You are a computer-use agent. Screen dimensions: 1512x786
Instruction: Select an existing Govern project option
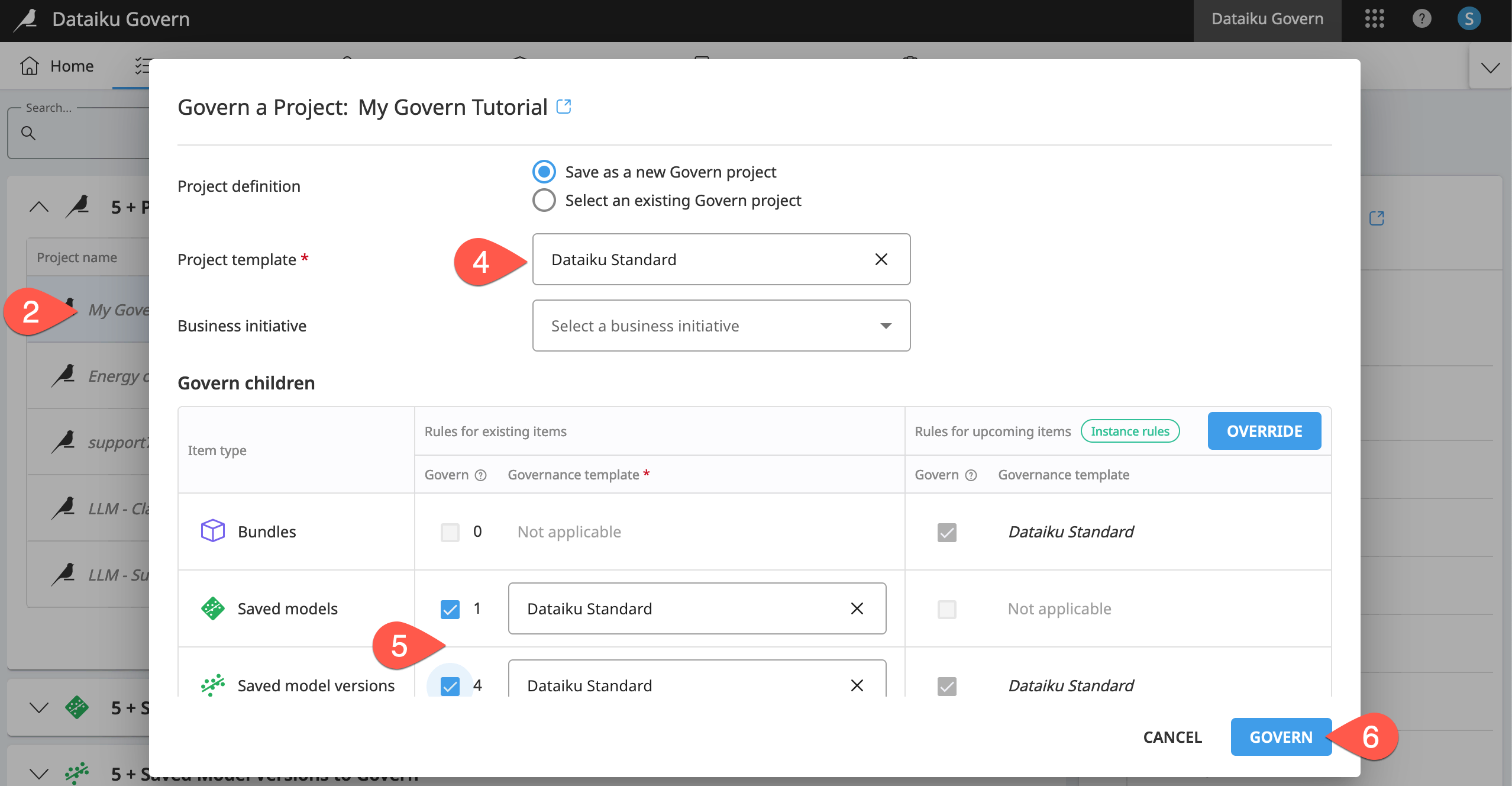tap(544, 200)
